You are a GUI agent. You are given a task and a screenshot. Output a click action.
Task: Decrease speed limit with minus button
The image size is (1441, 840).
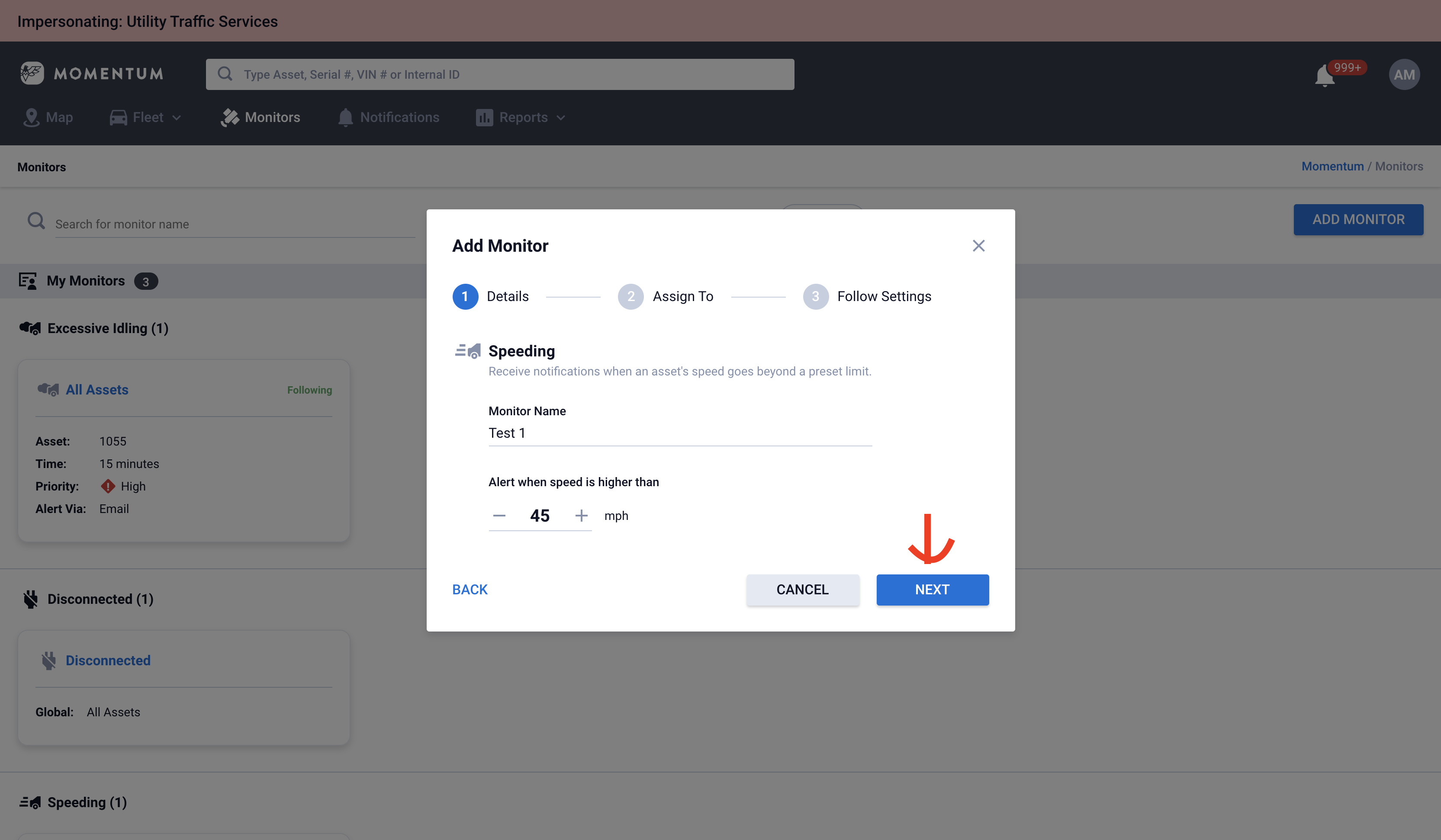point(499,516)
